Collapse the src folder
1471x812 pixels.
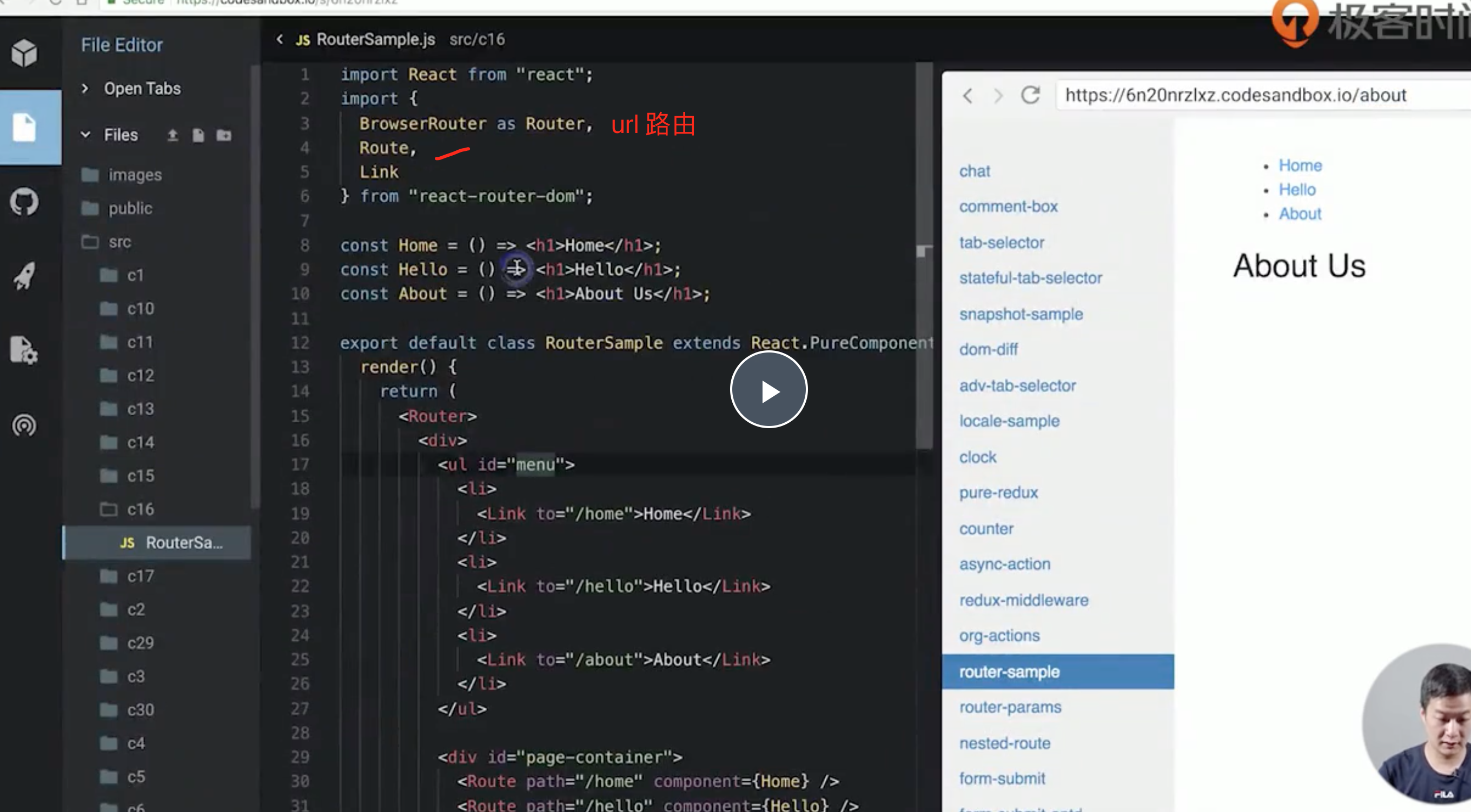pyautogui.click(x=120, y=242)
